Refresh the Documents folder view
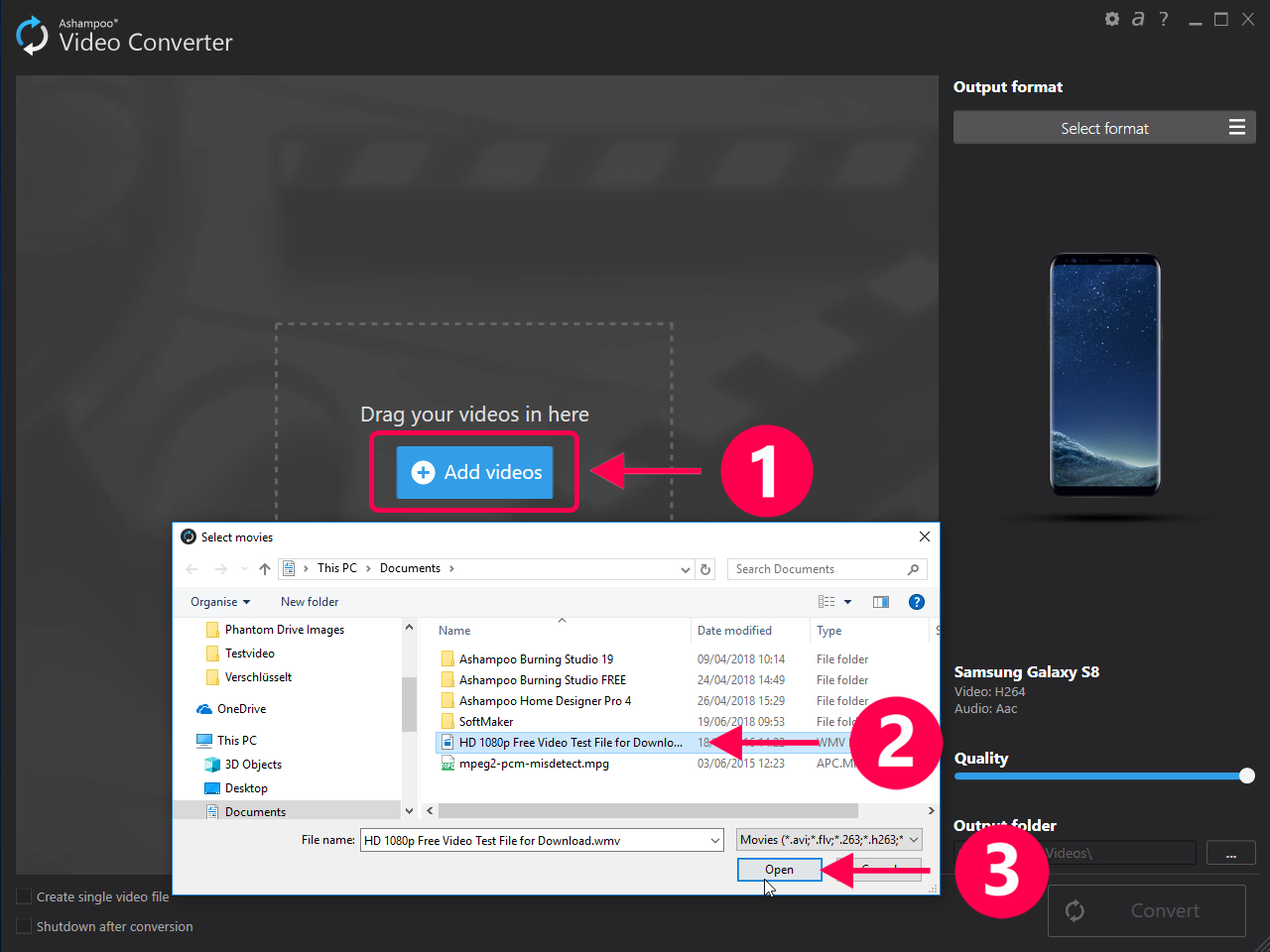 pyautogui.click(x=705, y=569)
